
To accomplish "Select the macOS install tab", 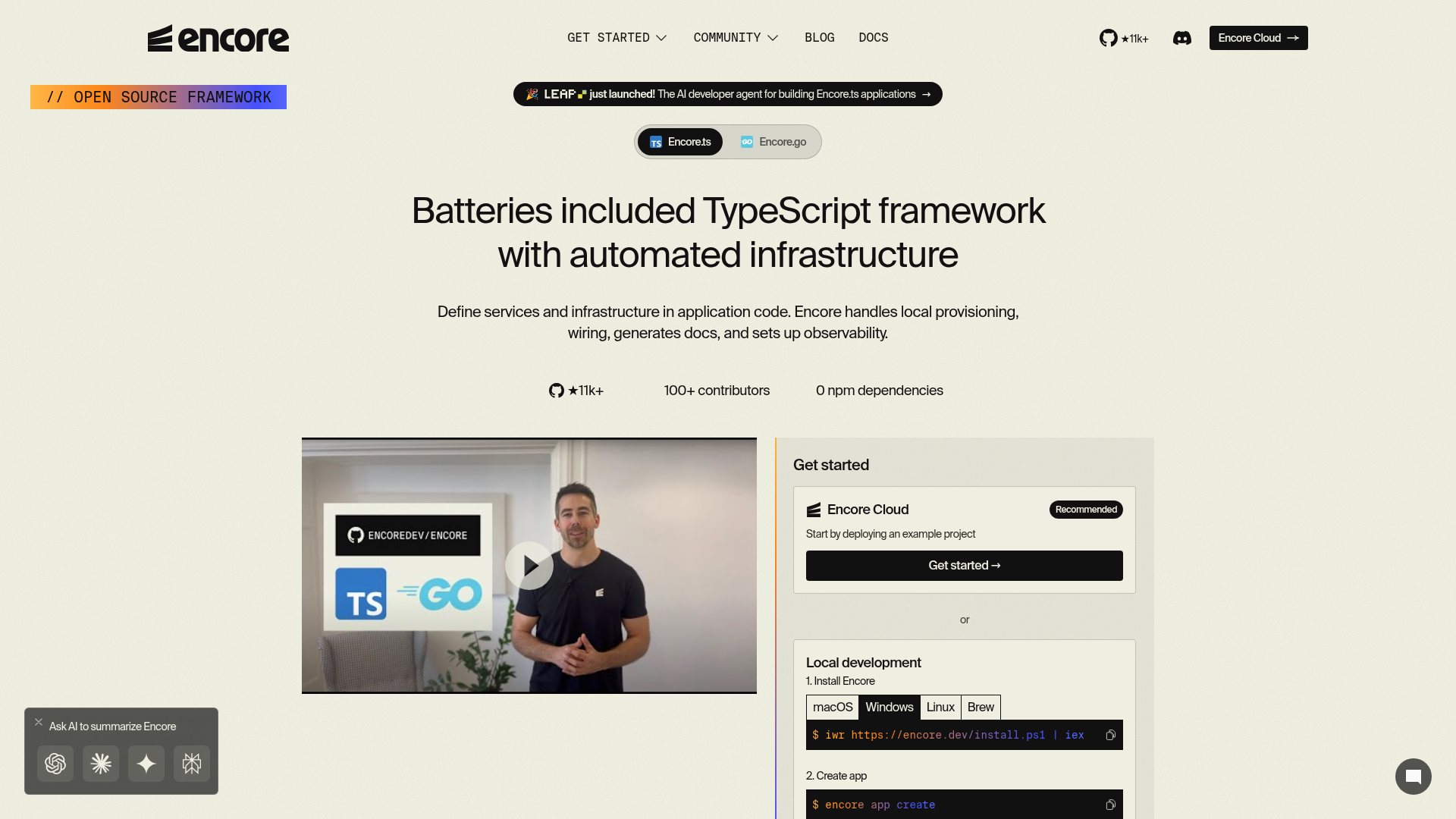I will pyautogui.click(x=833, y=707).
